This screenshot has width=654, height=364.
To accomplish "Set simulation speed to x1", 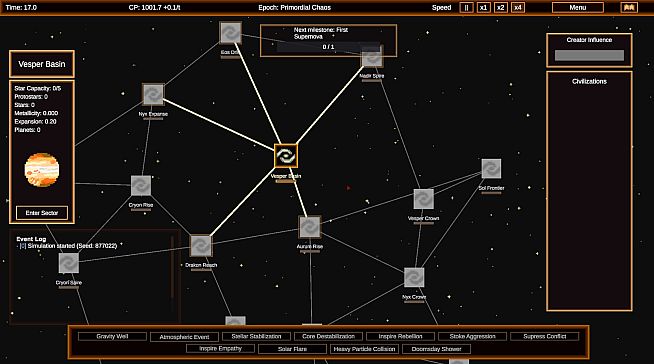I will 483,8.
